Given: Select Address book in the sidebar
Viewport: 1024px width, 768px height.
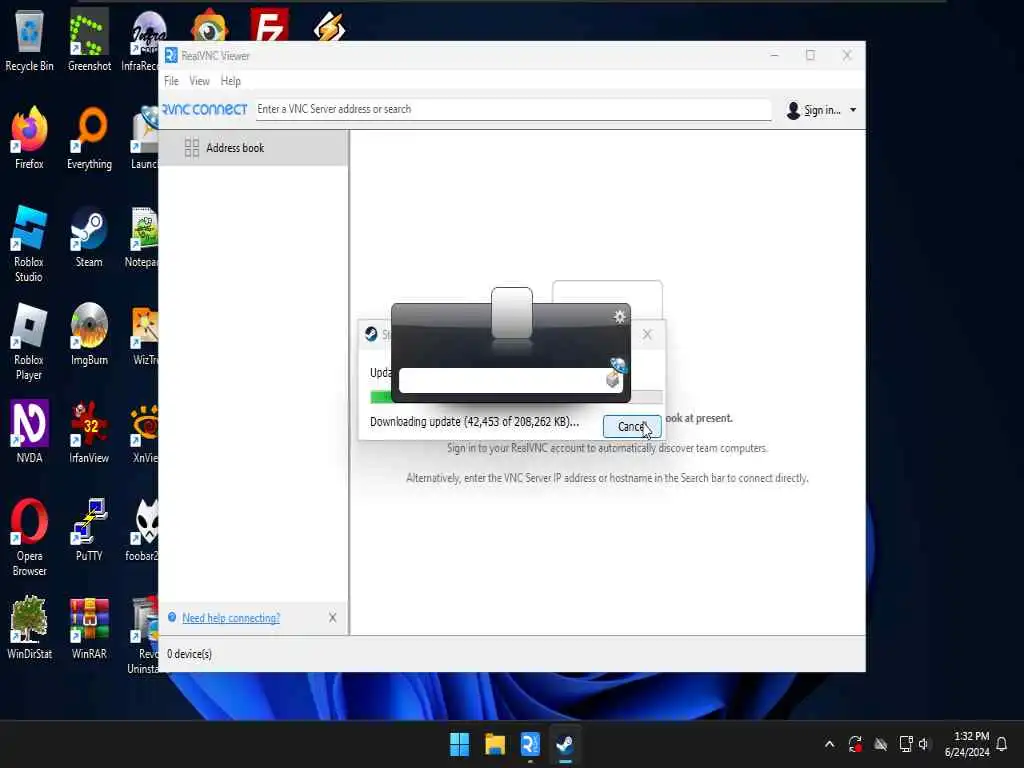Looking at the screenshot, I should click(x=253, y=148).
